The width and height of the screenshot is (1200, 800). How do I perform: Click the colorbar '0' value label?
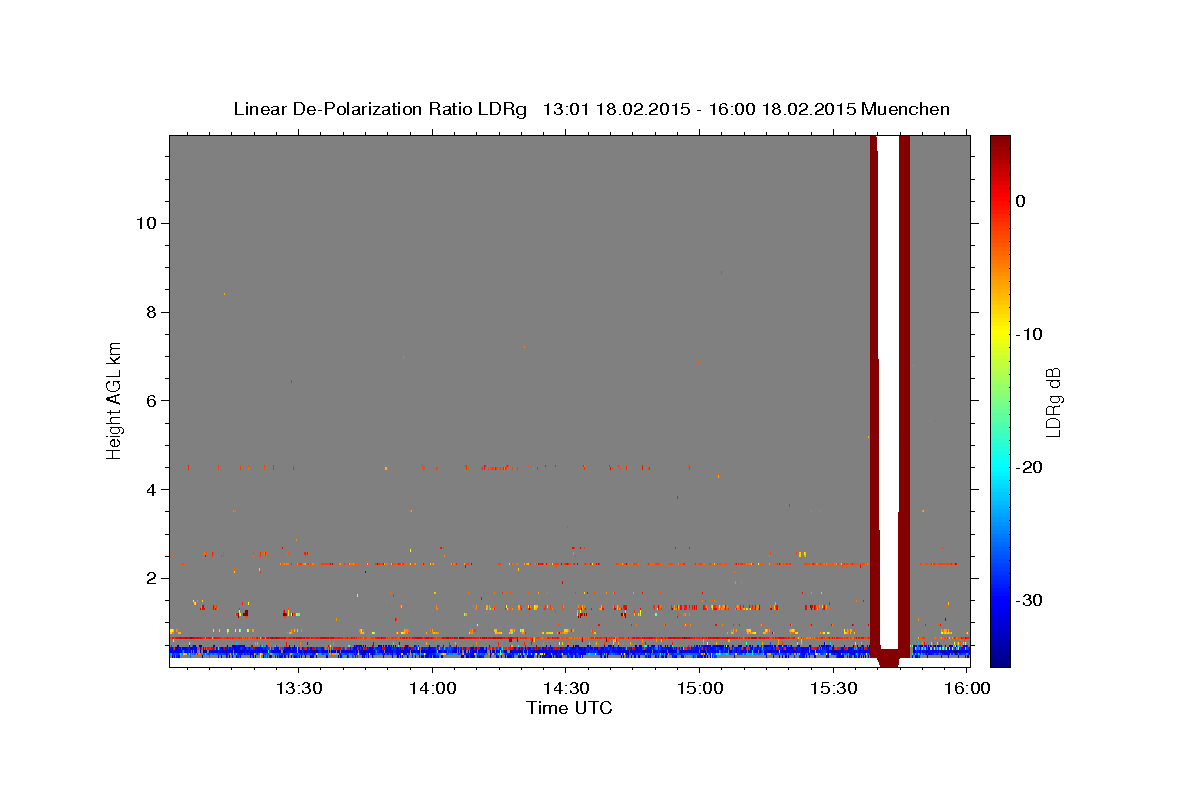pos(1020,201)
